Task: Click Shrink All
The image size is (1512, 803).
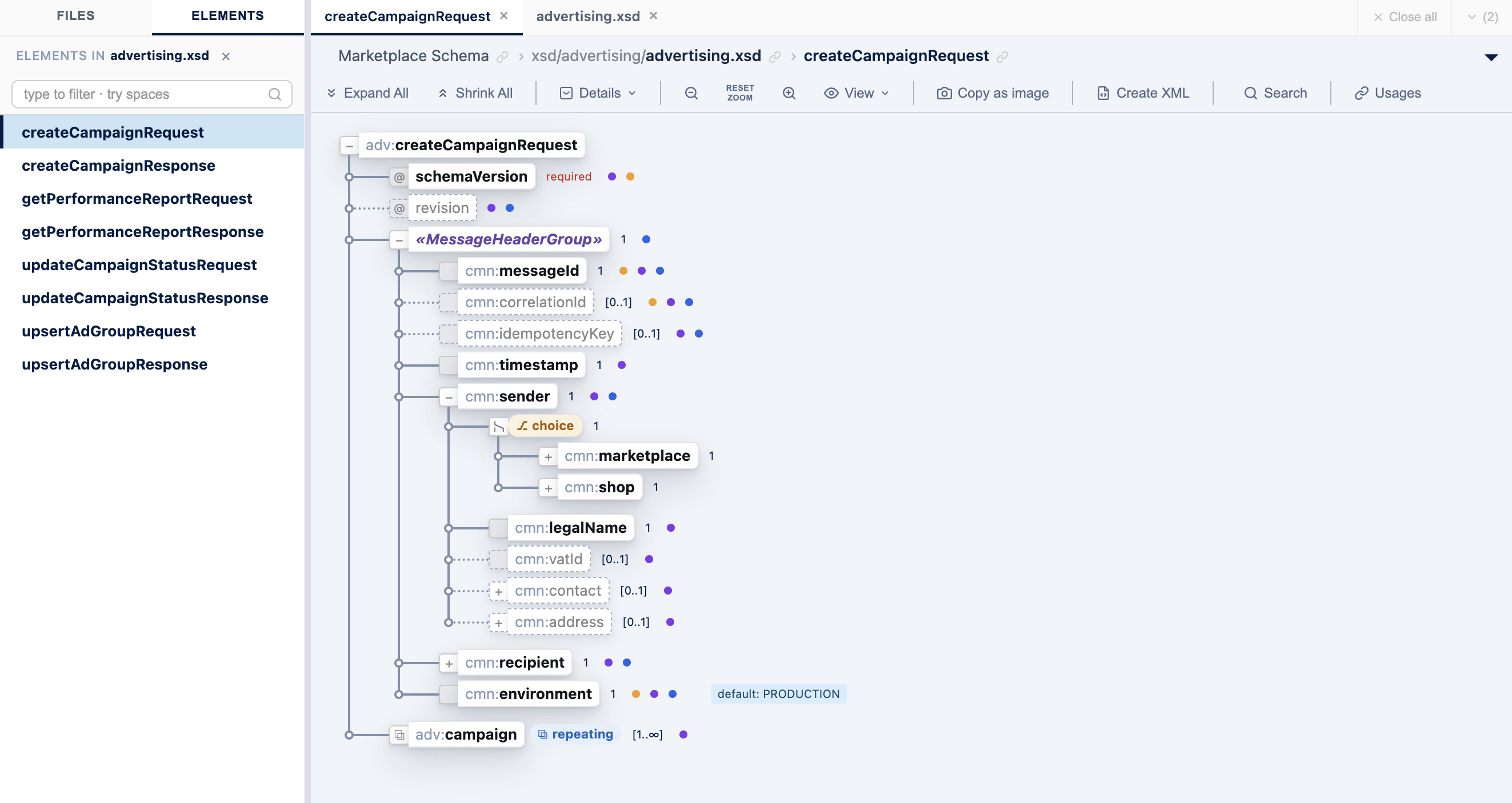Action: [475, 93]
